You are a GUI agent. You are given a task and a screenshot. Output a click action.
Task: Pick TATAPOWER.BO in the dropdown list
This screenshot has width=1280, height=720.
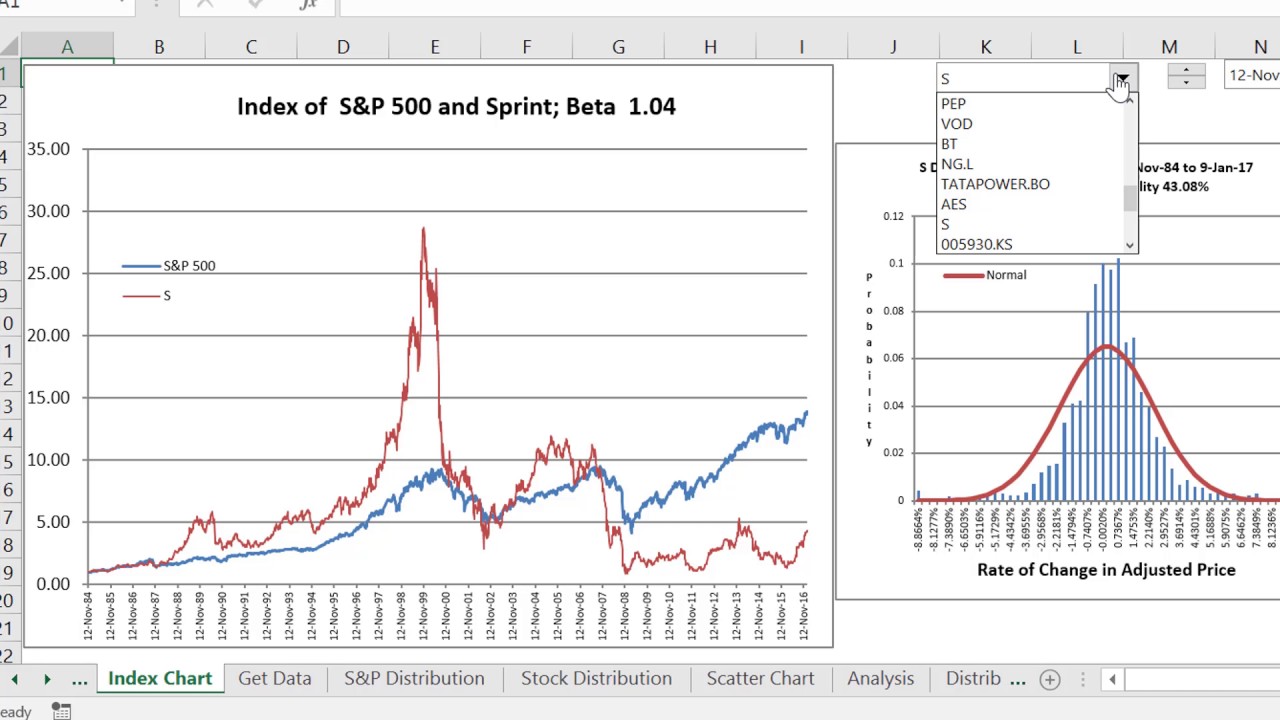[1030, 184]
